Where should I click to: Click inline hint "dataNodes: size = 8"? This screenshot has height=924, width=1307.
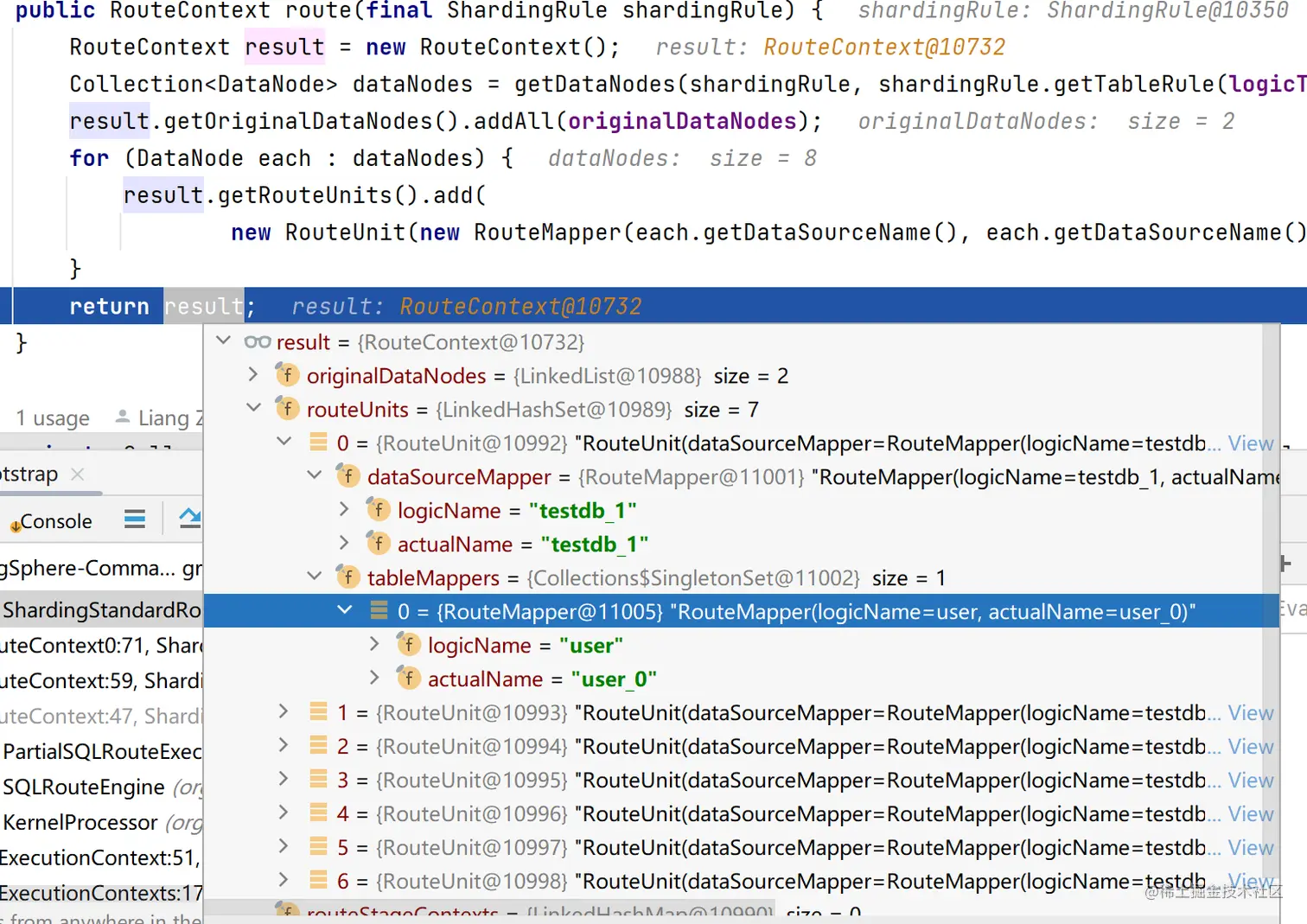click(x=682, y=158)
